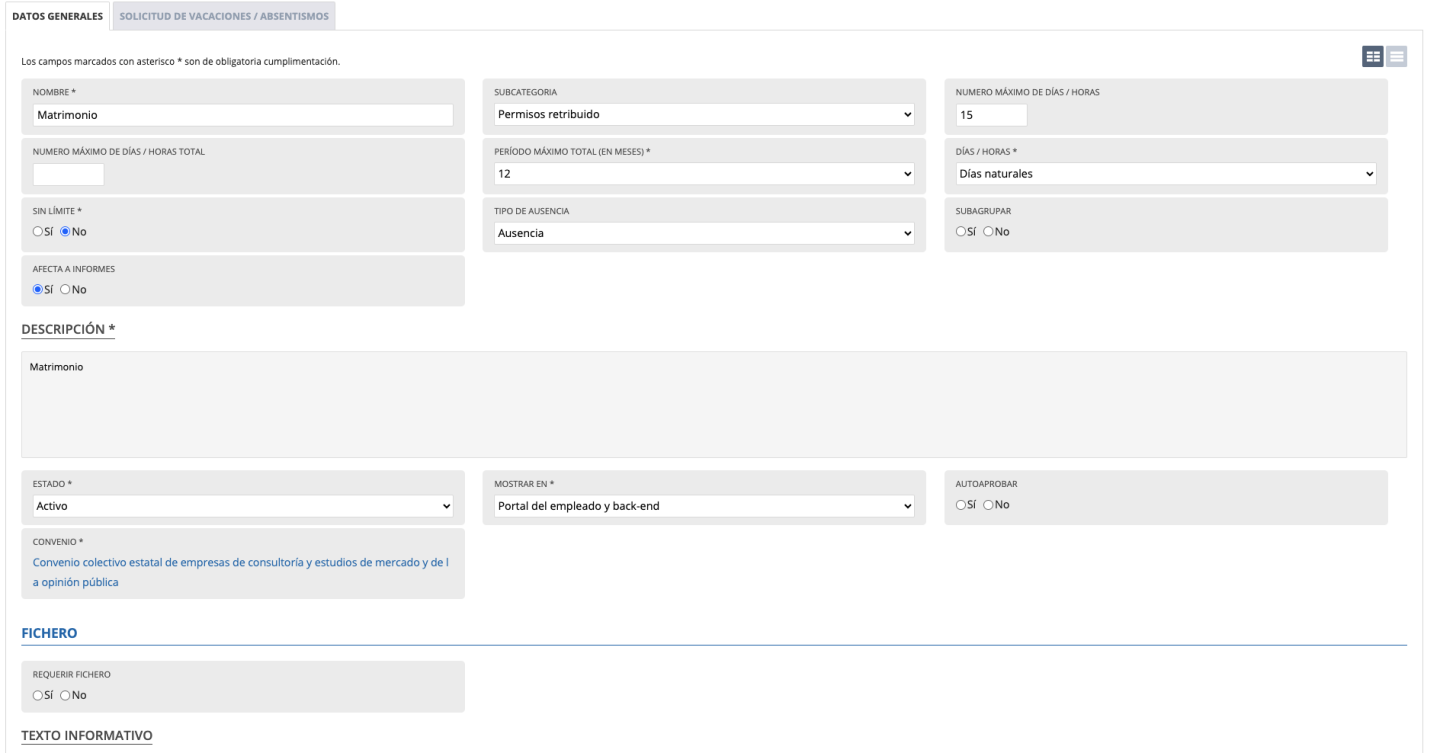1440x753 pixels.
Task: Open the Subcategoria dropdown
Action: 705,114
